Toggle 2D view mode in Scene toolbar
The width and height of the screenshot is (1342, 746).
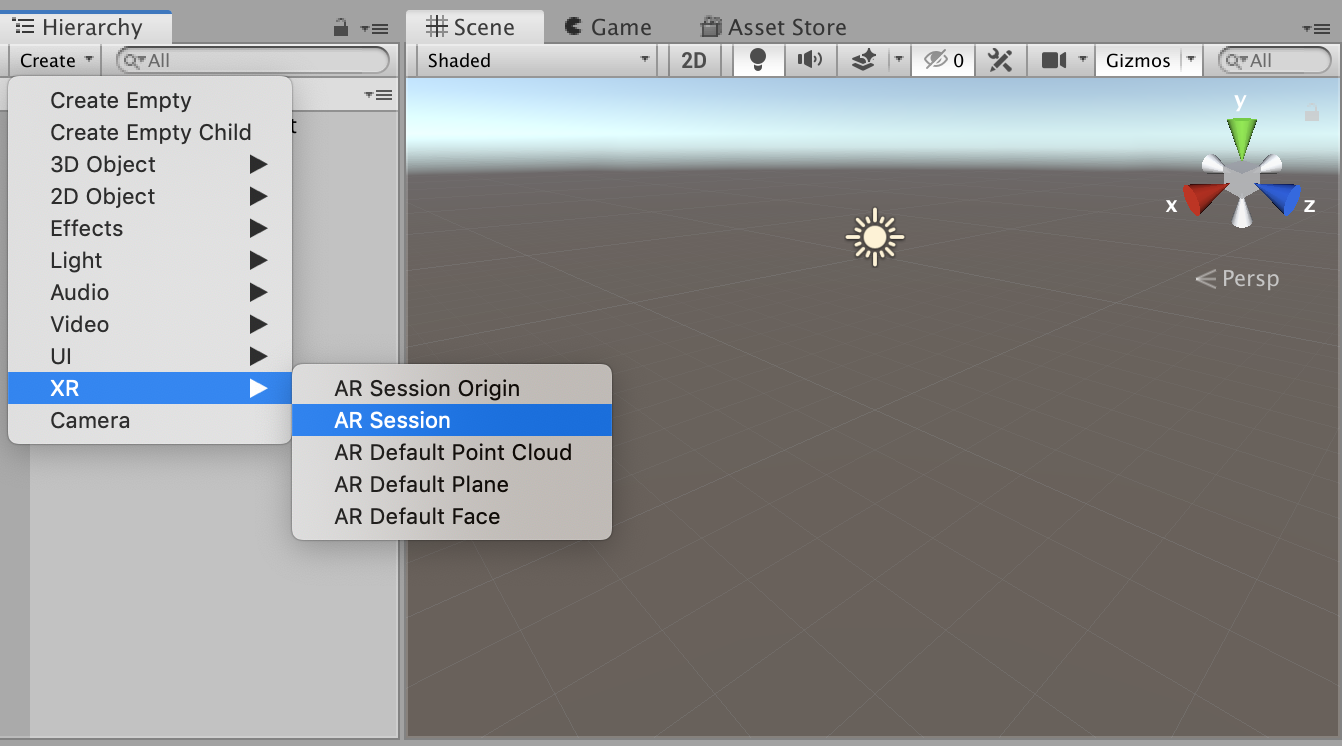(x=693, y=60)
